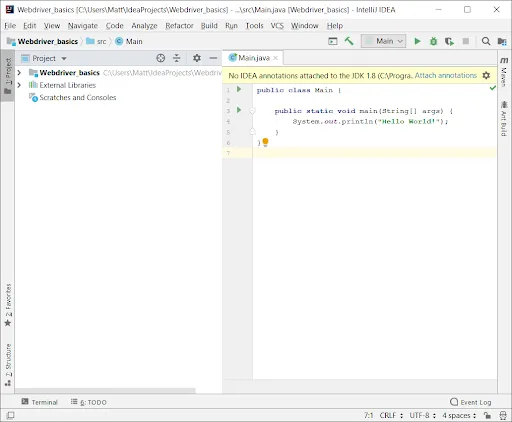Open the Navigate menu
This screenshot has height=422, width=512.
click(83, 26)
